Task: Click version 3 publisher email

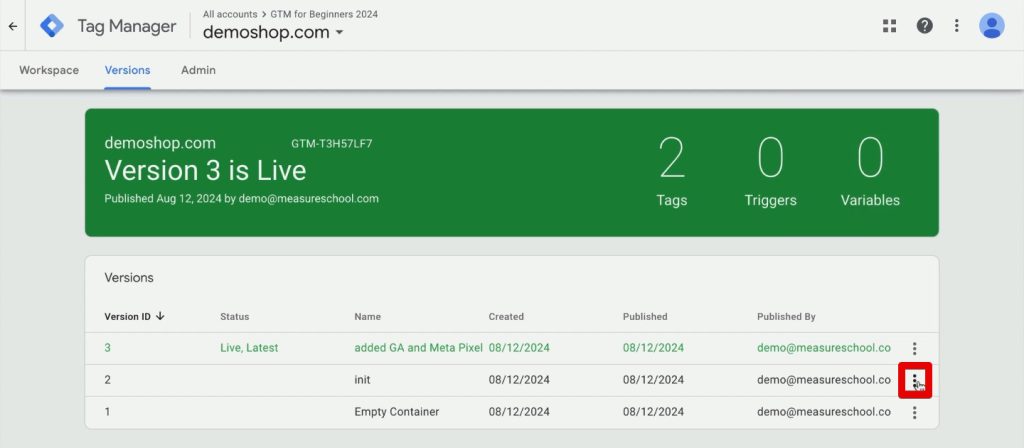Action: pos(824,348)
